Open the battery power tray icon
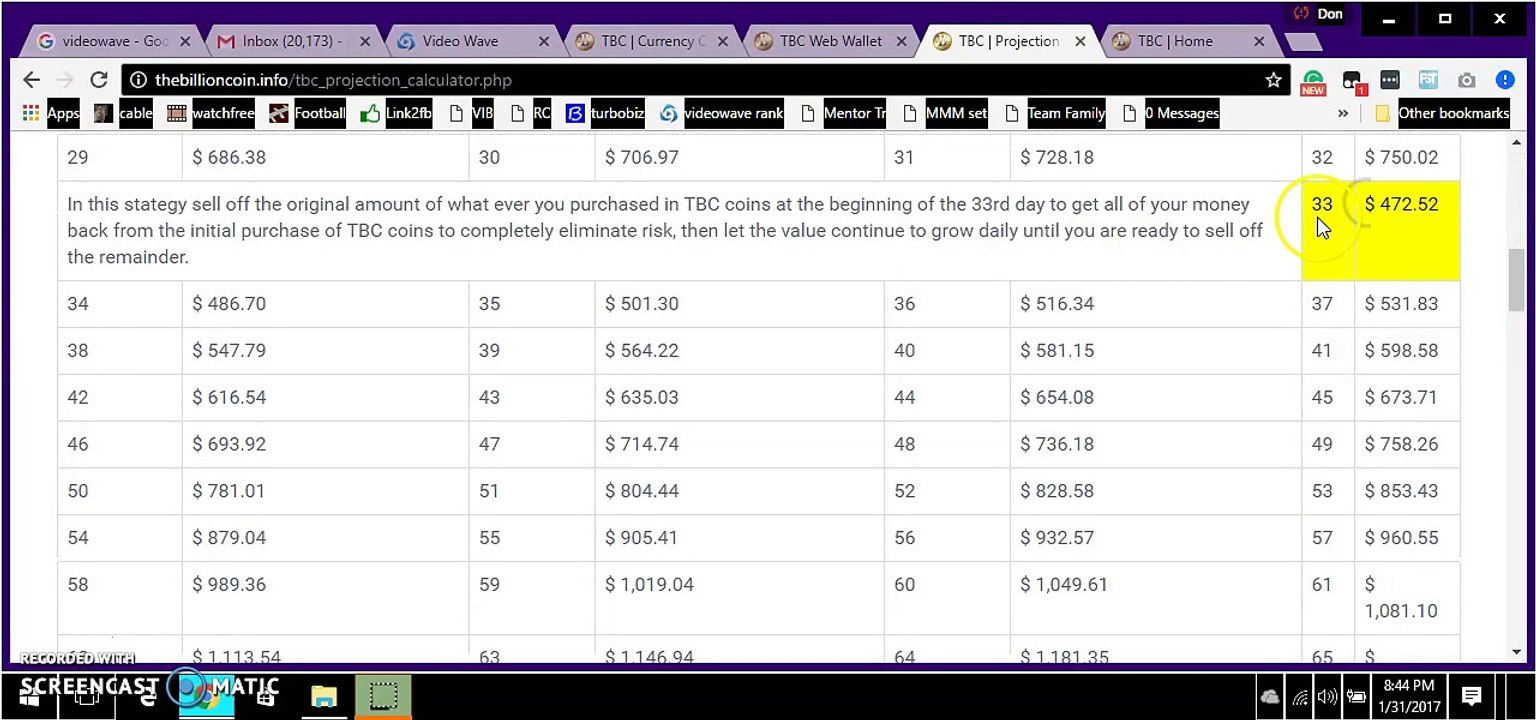The width and height of the screenshot is (1536, 720). (1356, 697)
